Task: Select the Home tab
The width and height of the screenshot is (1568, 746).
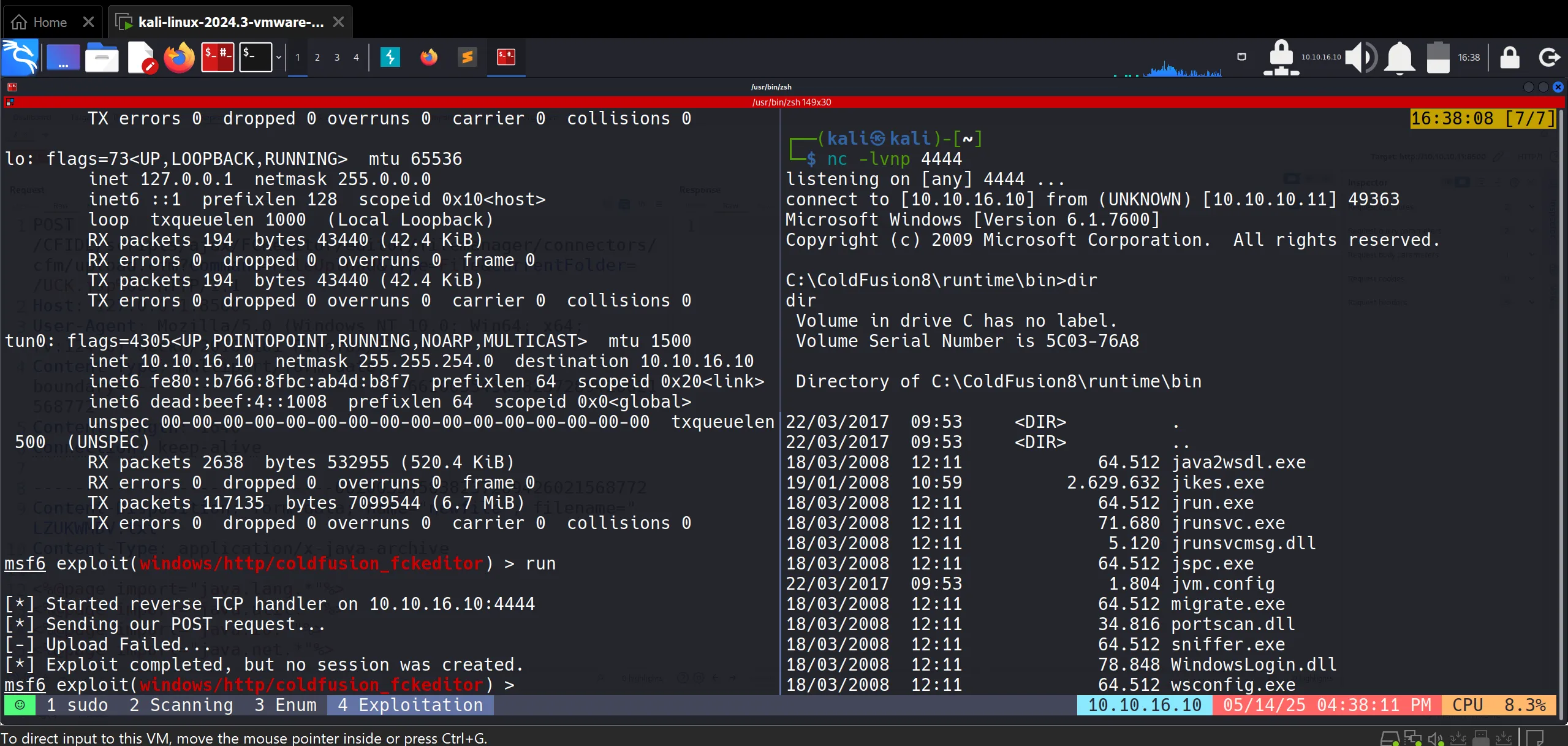Action: 49,22
